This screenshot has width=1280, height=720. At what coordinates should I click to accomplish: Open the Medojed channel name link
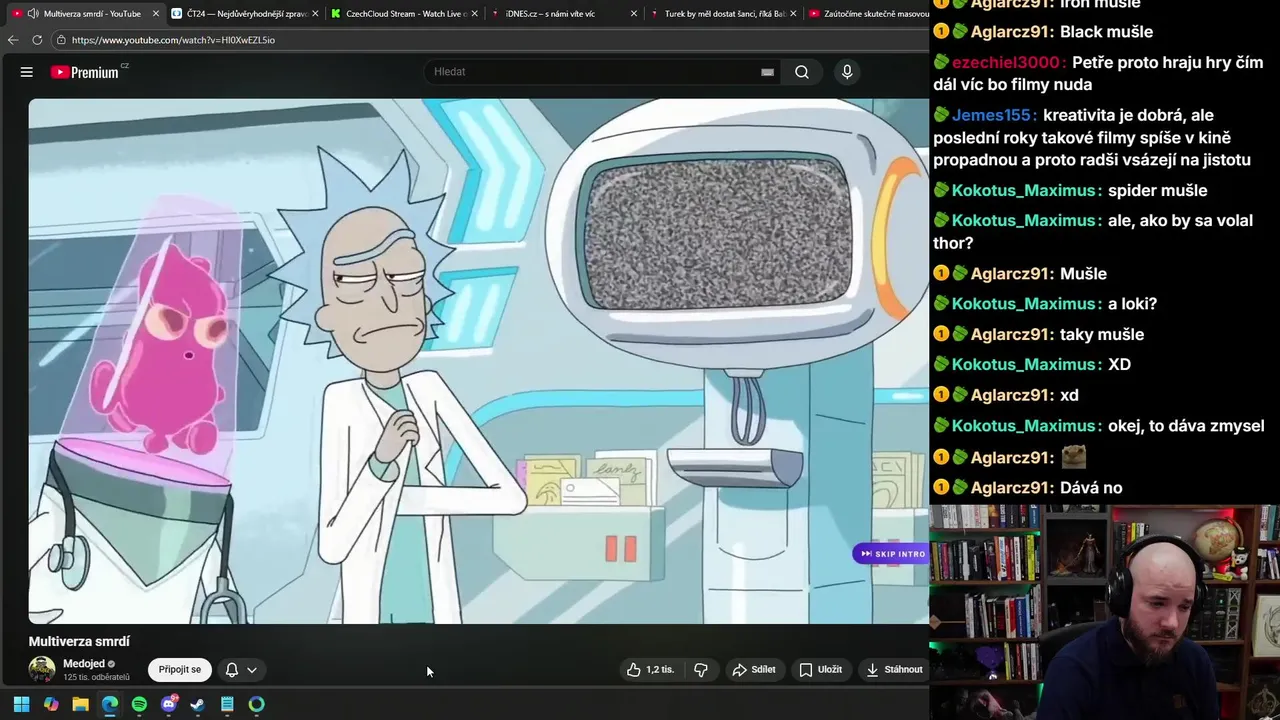click(x=83, y=664)
